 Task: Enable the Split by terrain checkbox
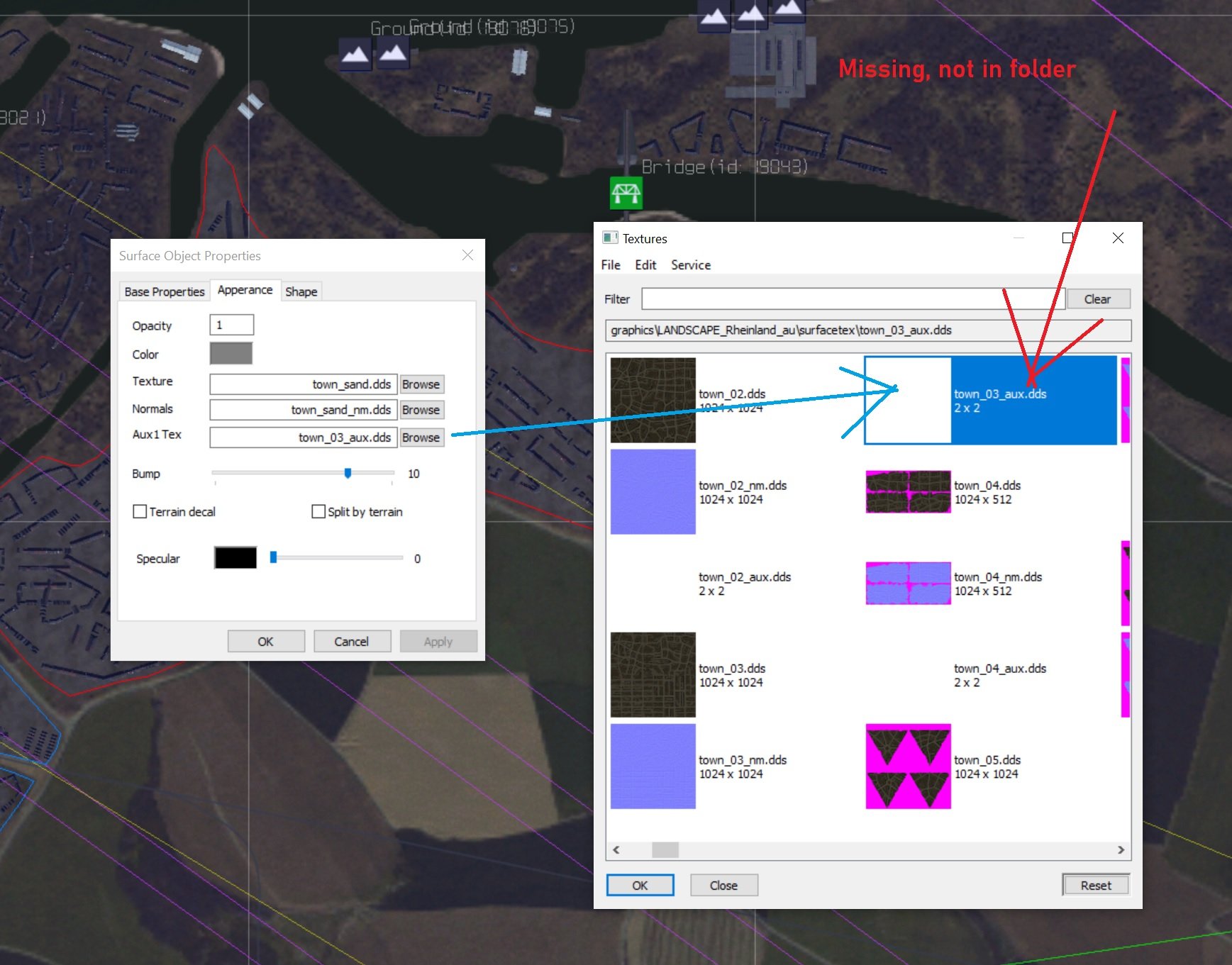(318, 511)
